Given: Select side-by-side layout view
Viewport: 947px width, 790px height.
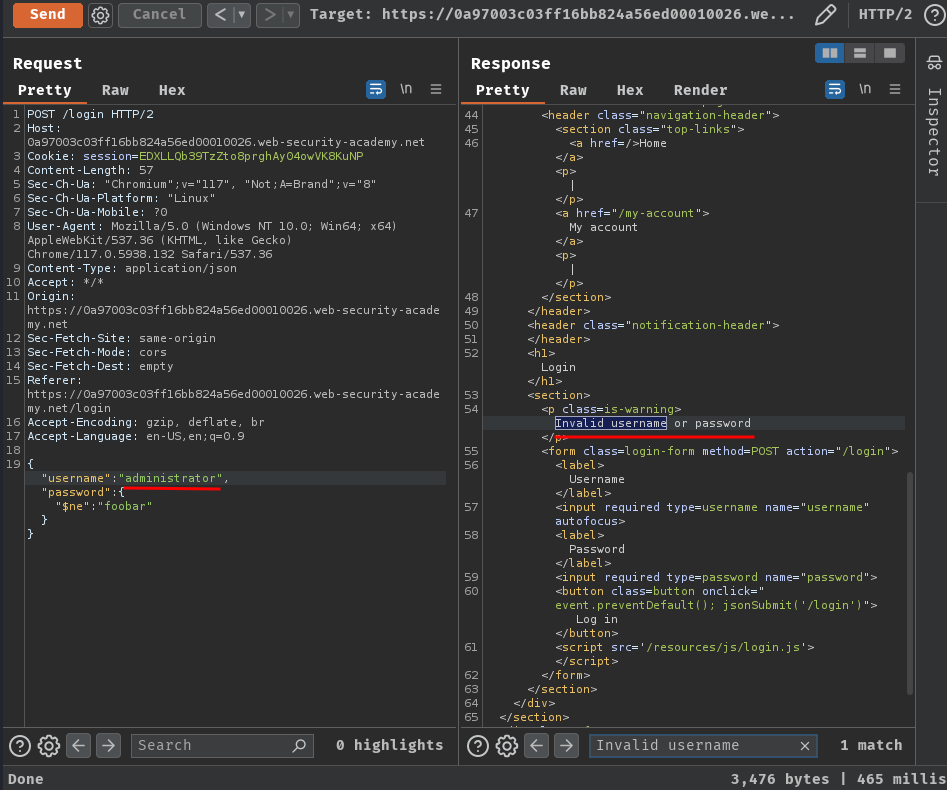Looking at the screenshot, I should pos(829,53).
